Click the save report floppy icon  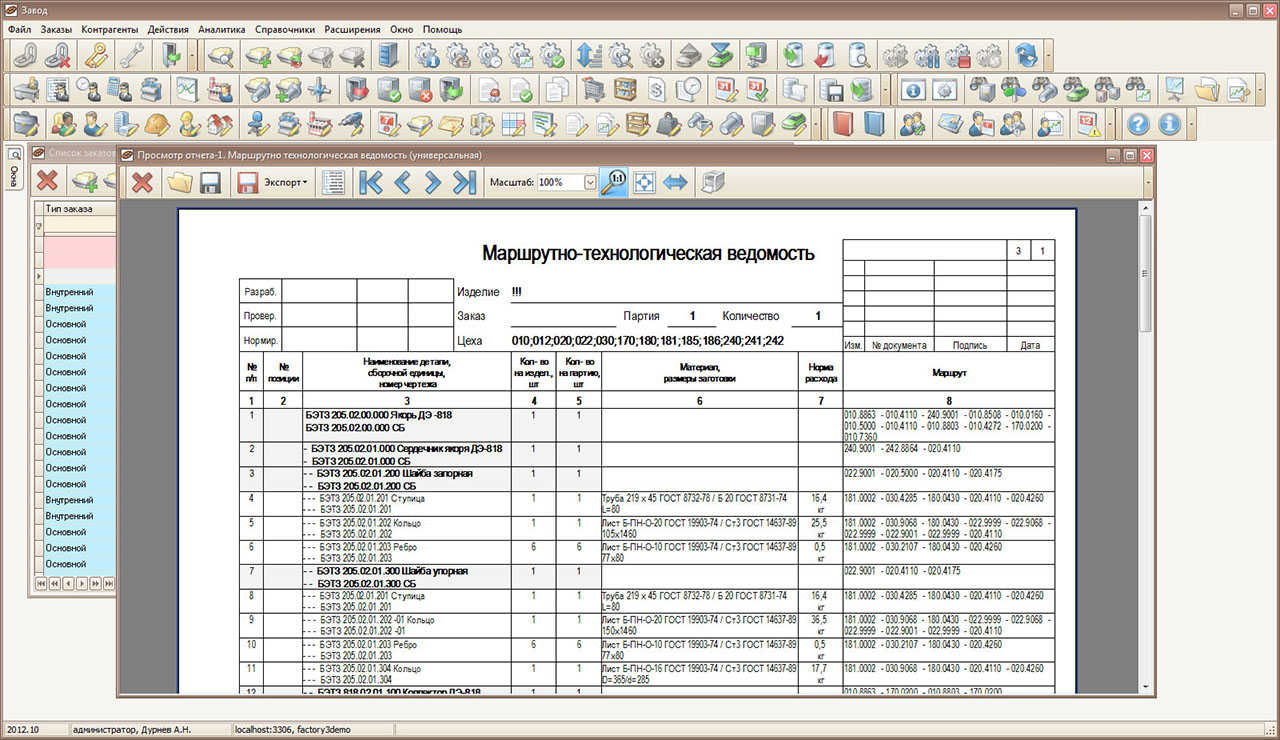pyautogui.click(x=210, y=183)
